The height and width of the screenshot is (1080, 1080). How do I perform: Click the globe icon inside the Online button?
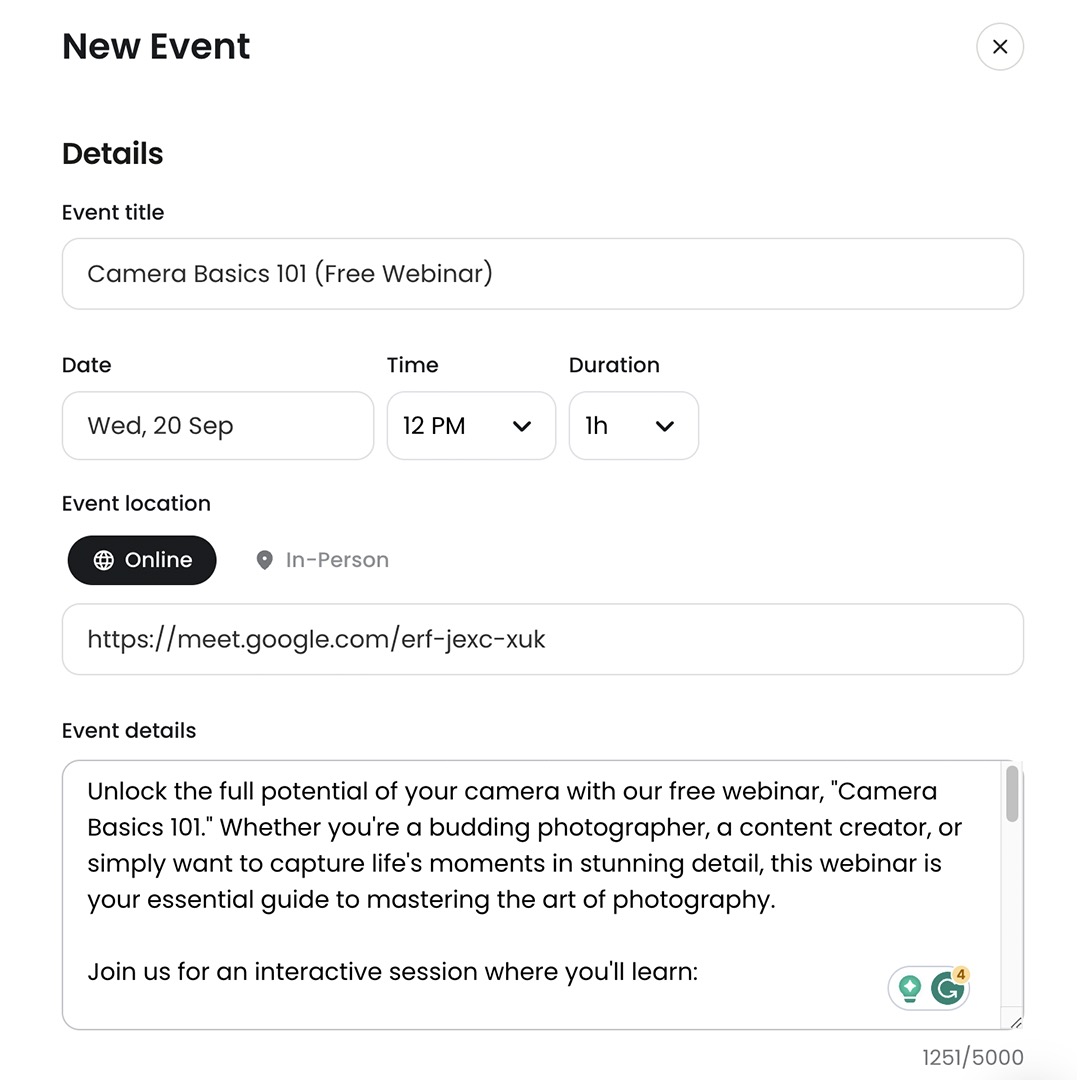tap(104, 560)
